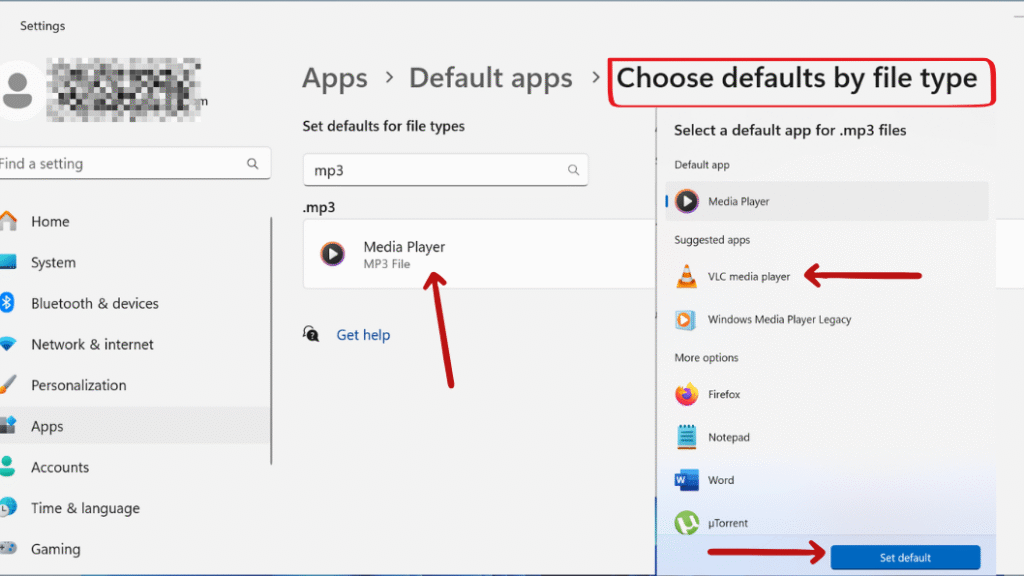
Task: Click the magnifier icon in mp3 search box
Action: tap(573, 170)
